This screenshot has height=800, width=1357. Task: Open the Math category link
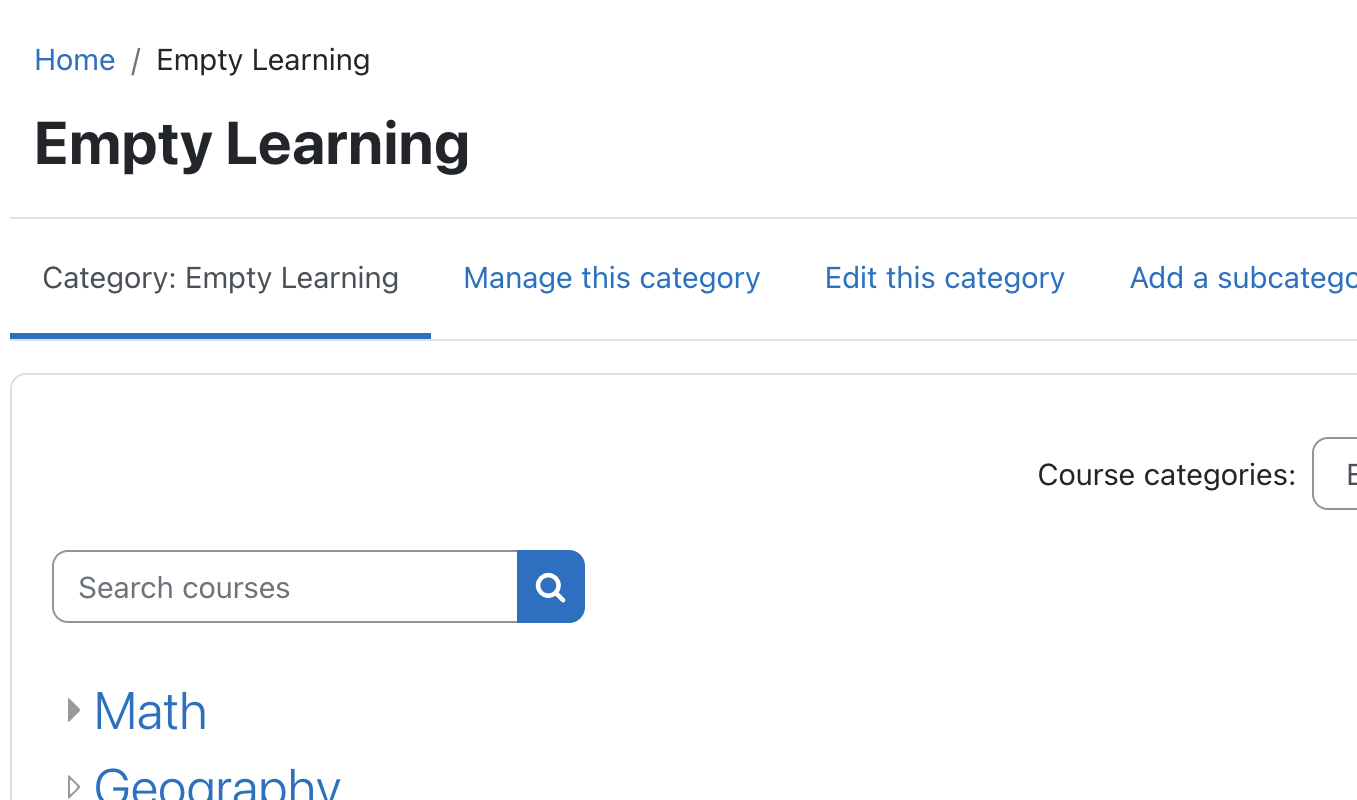pyautogui.click(x=151, y=711)
